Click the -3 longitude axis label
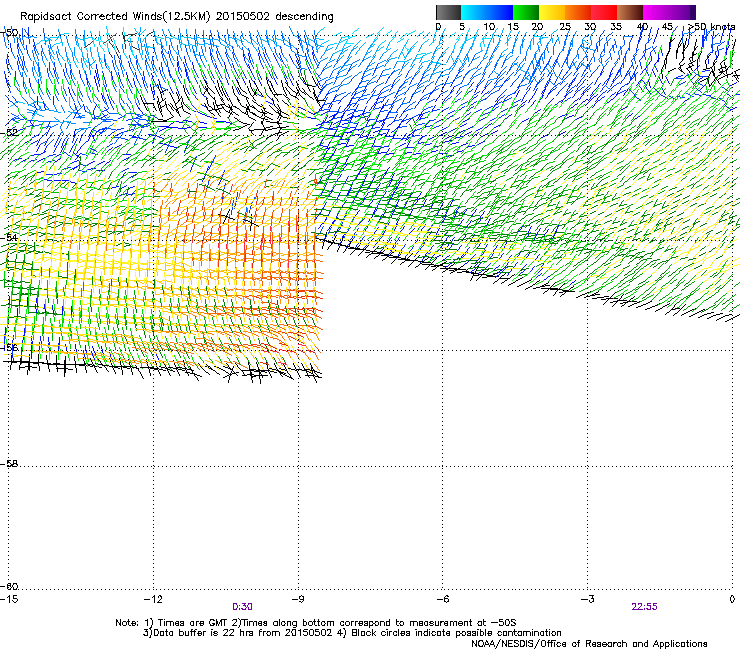740x650 pixels. point(588,599)
